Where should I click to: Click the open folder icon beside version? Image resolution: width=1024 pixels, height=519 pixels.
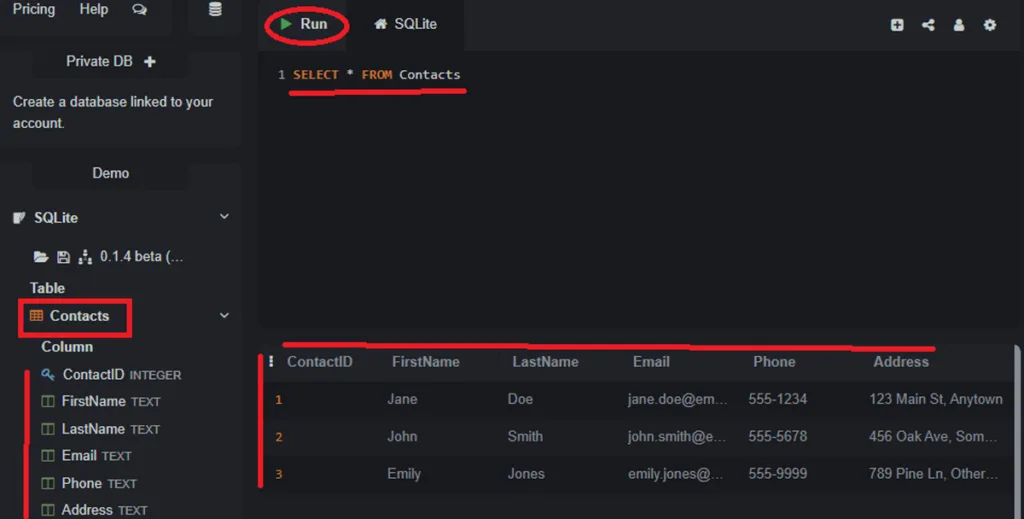[41, 257]
